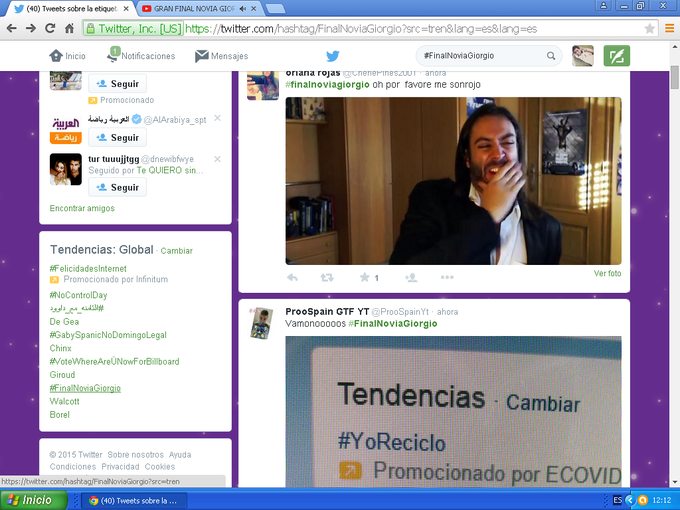Compose a new tweet with the green button
Screen dimensions: 680x510
[x=616, y=56]
